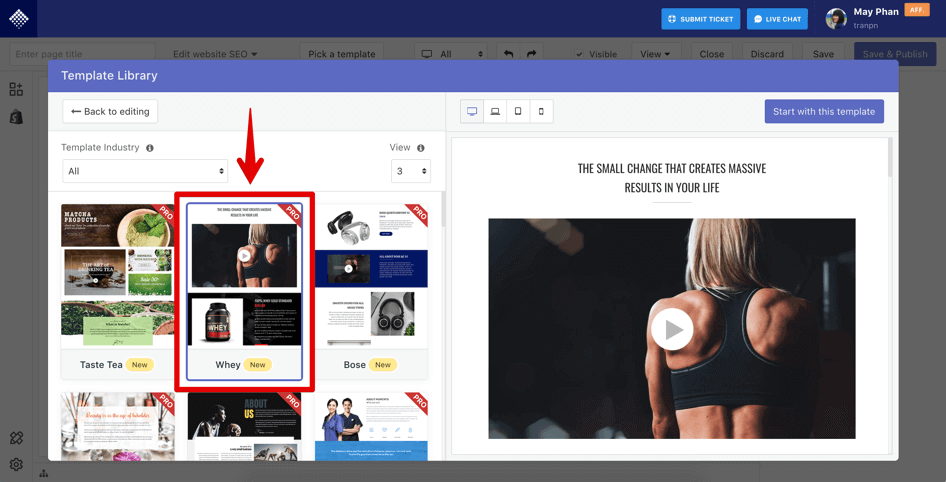Screen dimensions: 946x482
Task: Expand the View menu in toolbar
Action: click(655, 54)
